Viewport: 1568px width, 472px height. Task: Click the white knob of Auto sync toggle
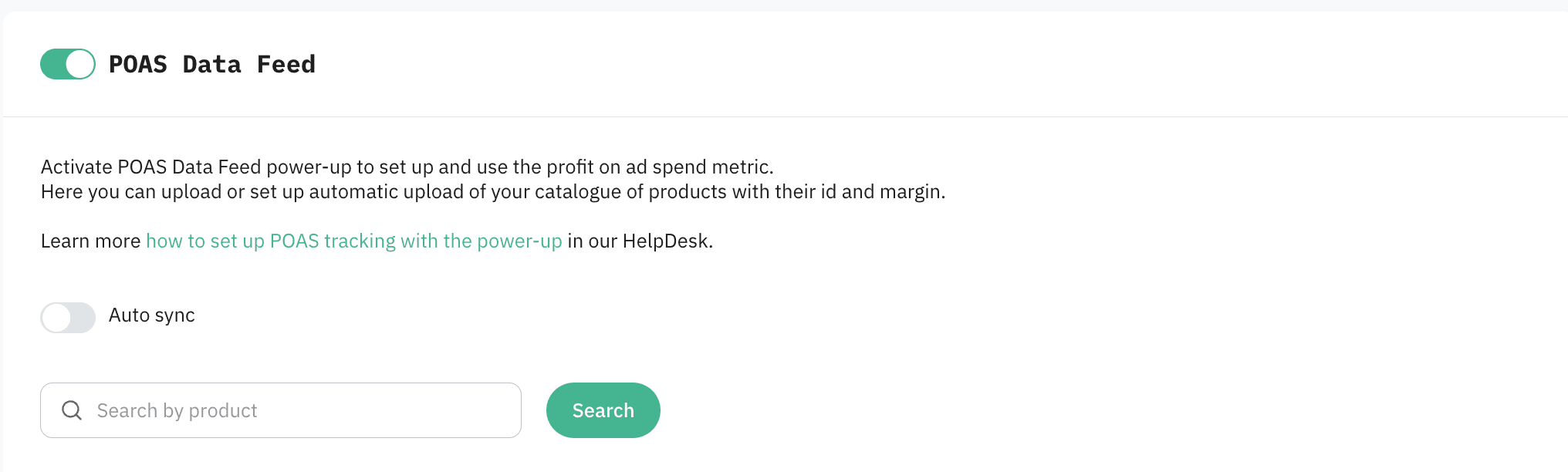click(x=56, y=317)
